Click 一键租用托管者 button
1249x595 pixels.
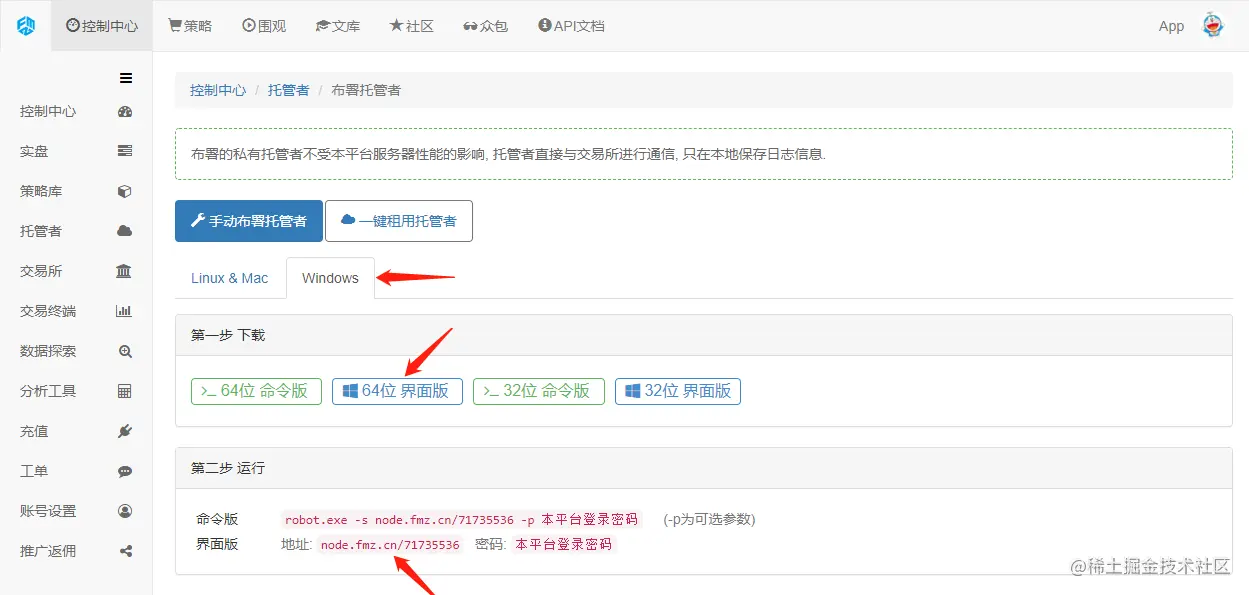click(399, 221)
